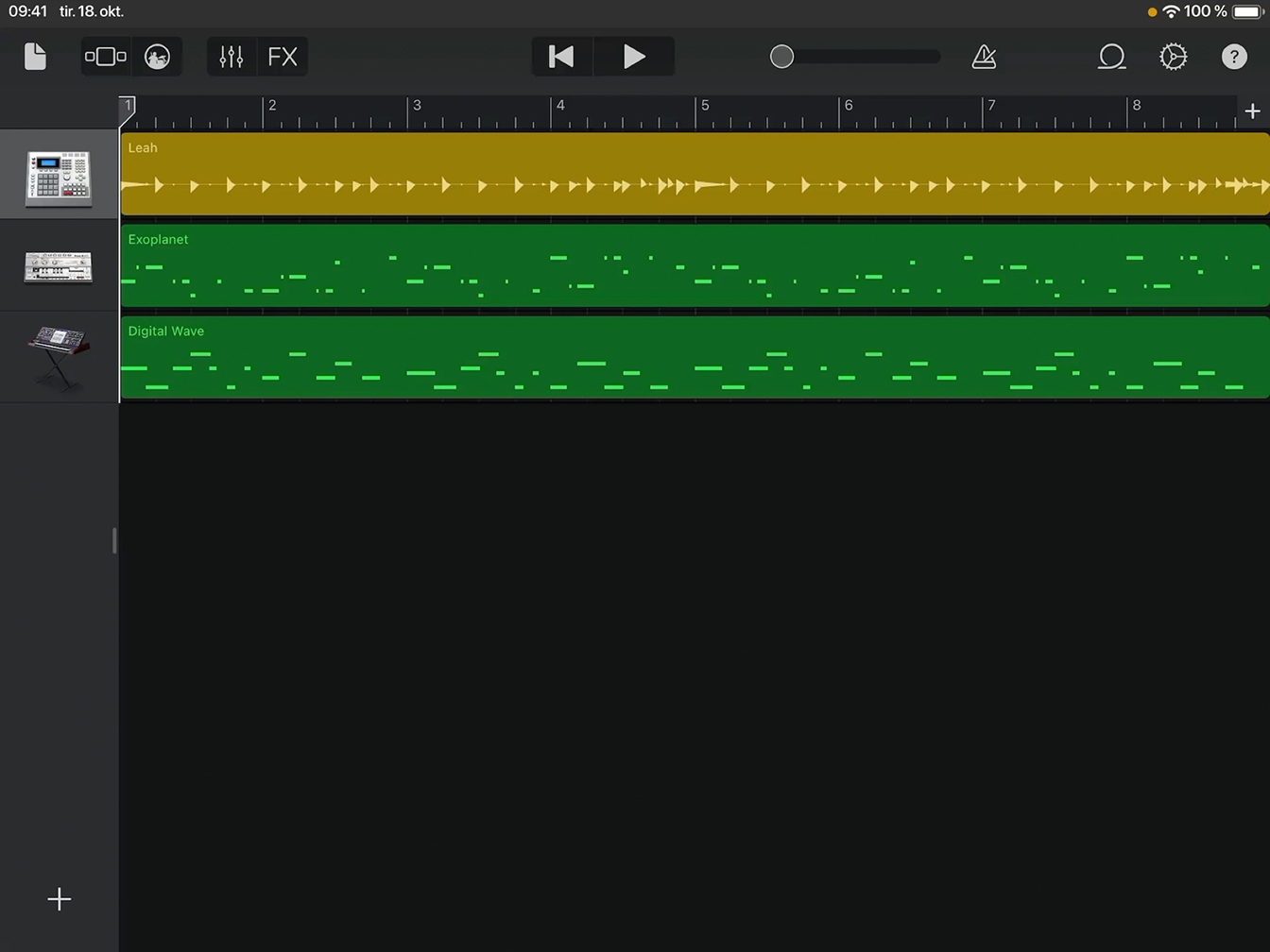
Task: Add a new track with plus button
Action: tap(59, 899)
